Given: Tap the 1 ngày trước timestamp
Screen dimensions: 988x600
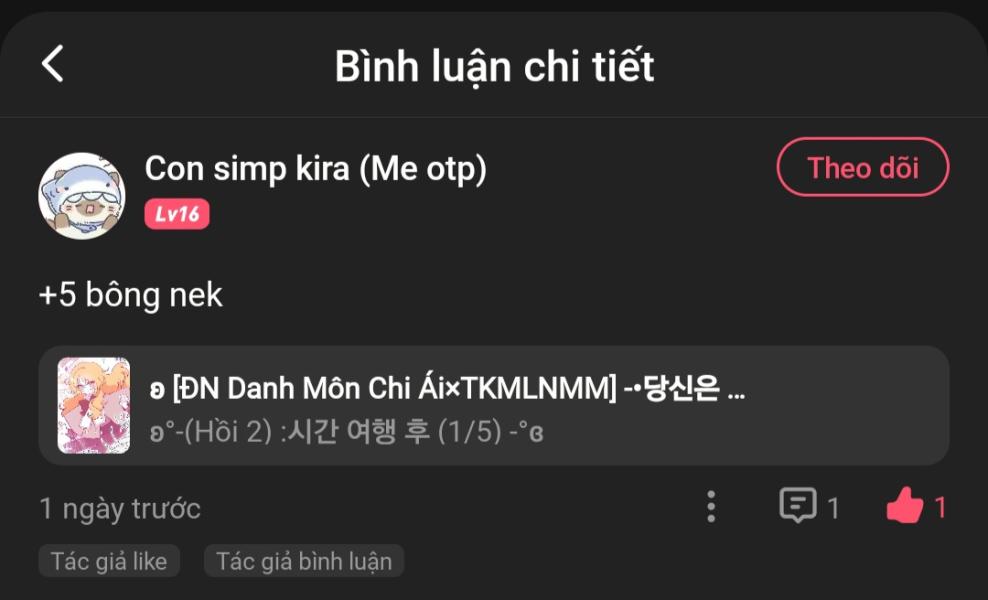Looking at the screenshot, I should [x=120, y=509].
